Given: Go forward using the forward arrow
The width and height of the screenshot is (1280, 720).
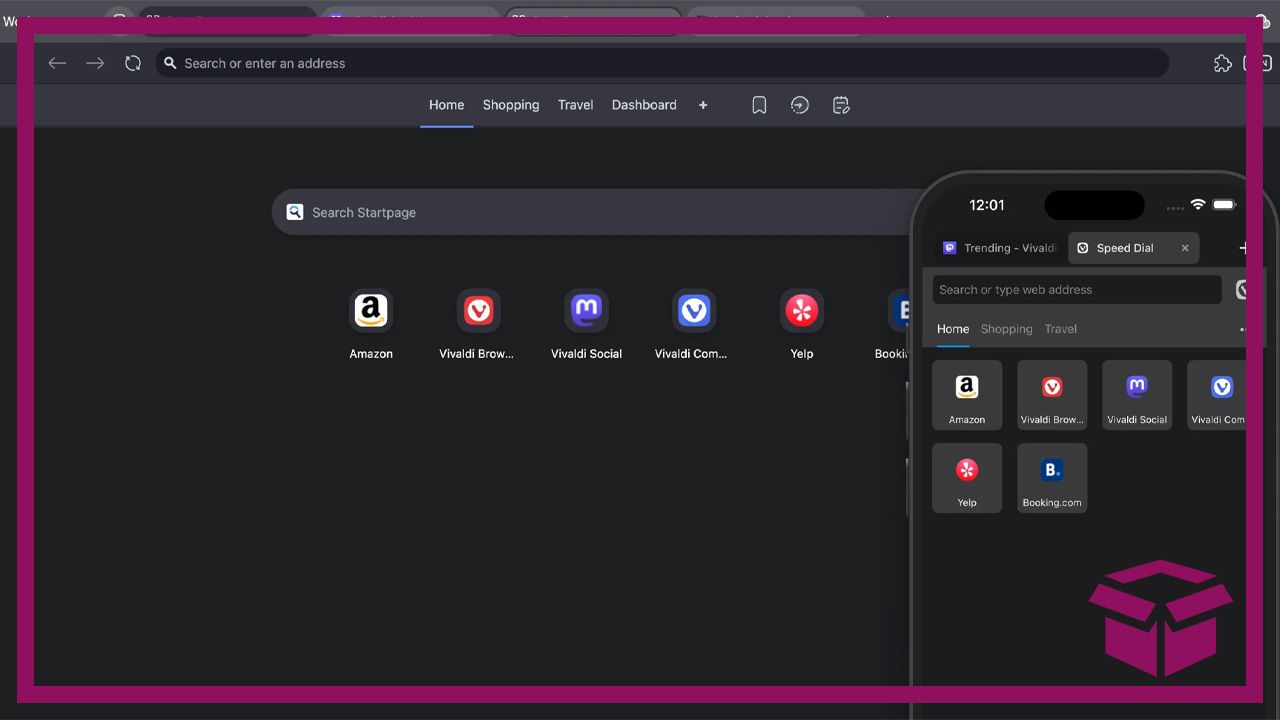Looking at the screenshot, I should tap(95, 63).
